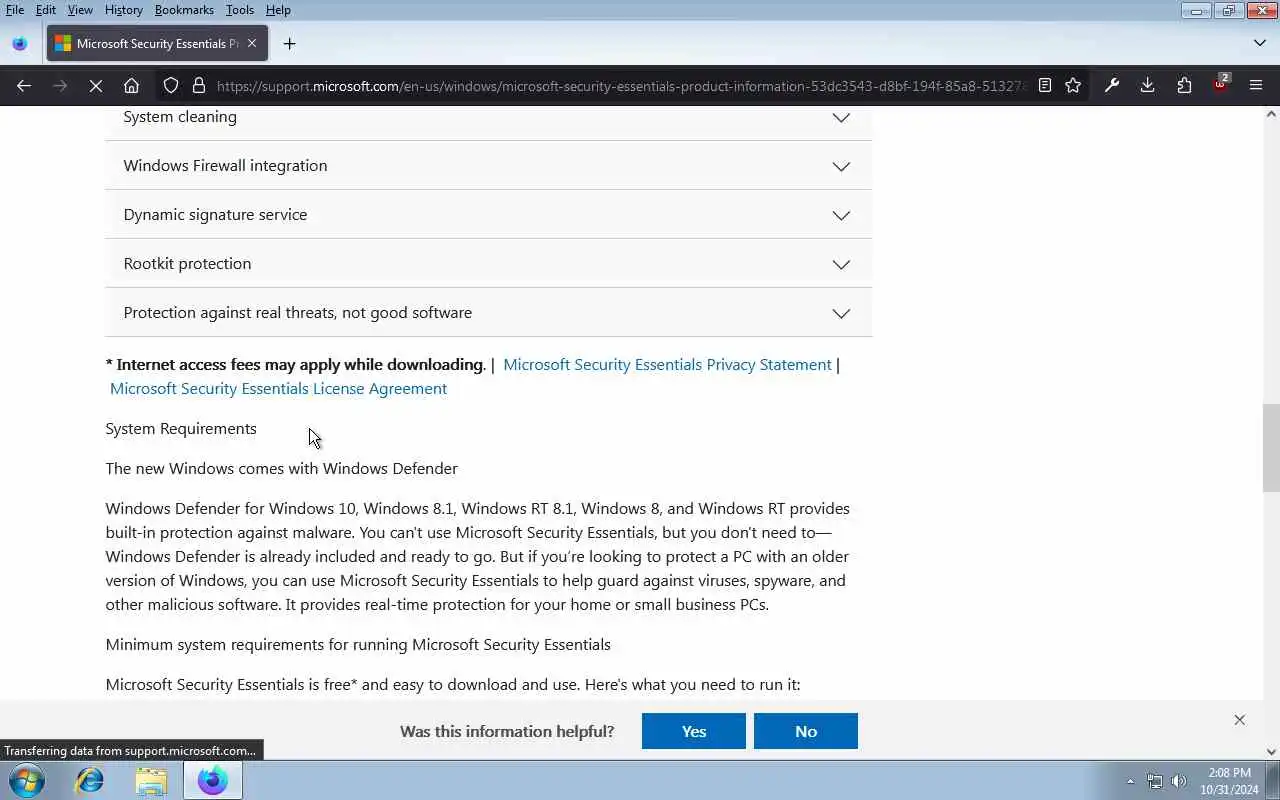Open Windows Explorer folder on the taskbar

point(151,780)
